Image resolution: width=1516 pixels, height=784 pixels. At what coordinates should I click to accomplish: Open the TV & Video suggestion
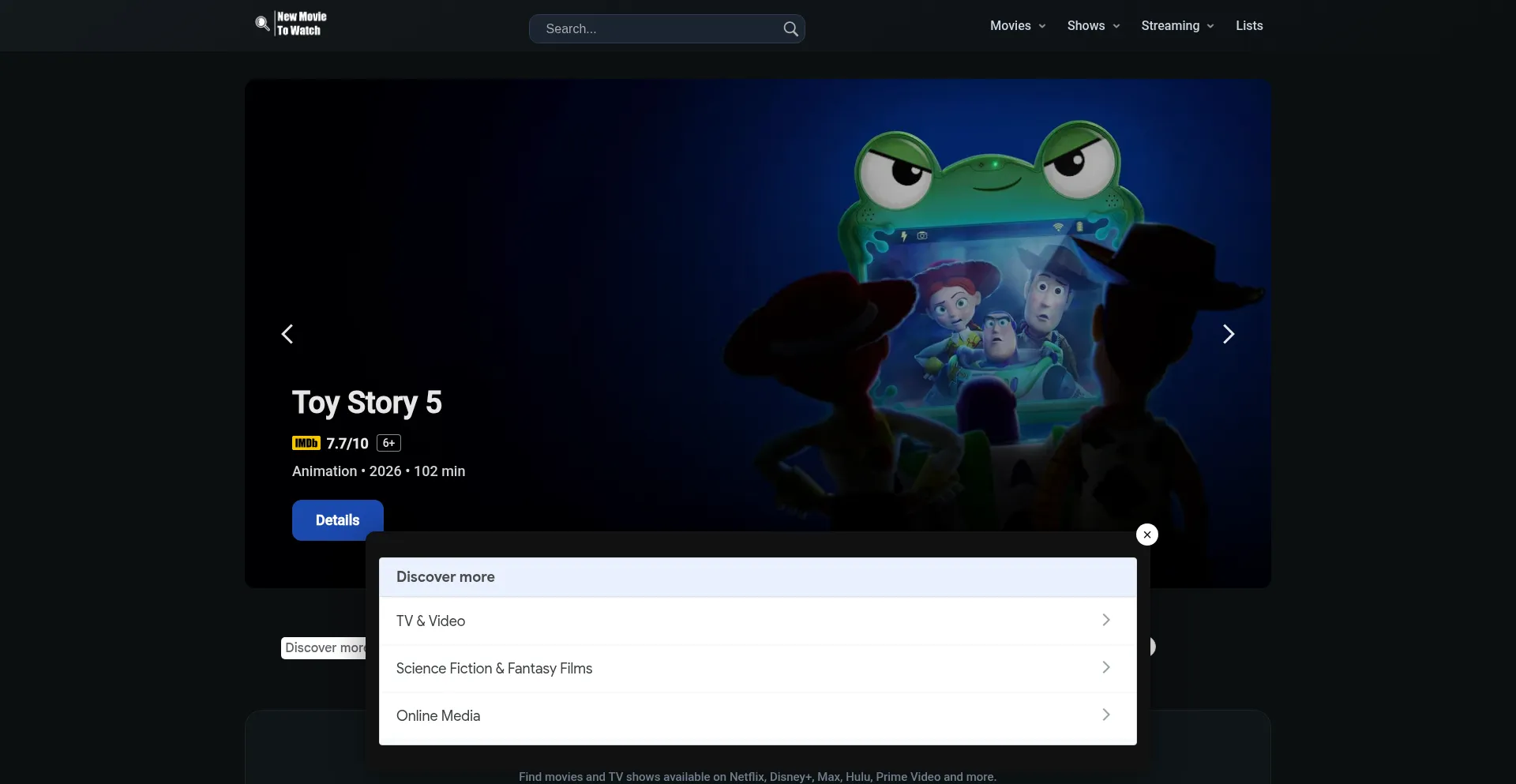pos(757,621)
